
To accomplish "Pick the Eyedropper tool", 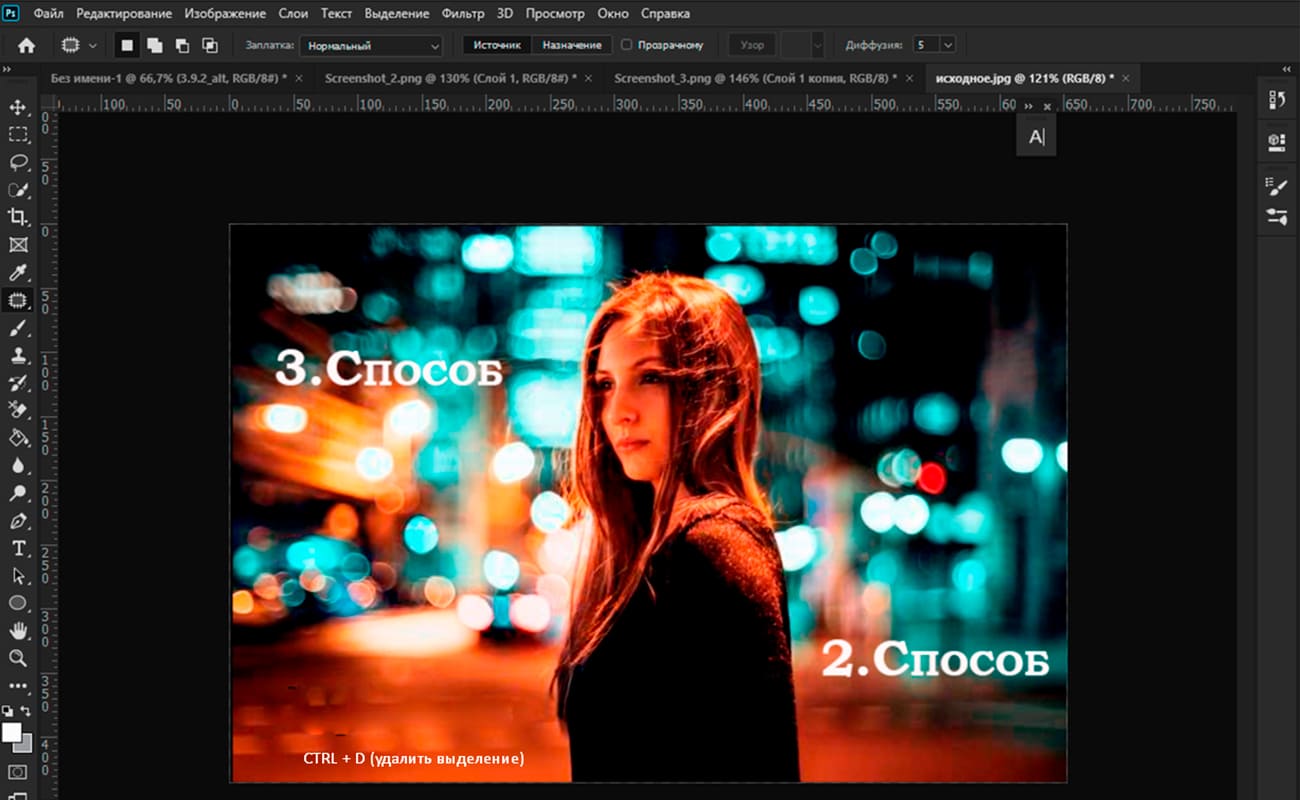I will pyautogui.click(x=18, y=272).
